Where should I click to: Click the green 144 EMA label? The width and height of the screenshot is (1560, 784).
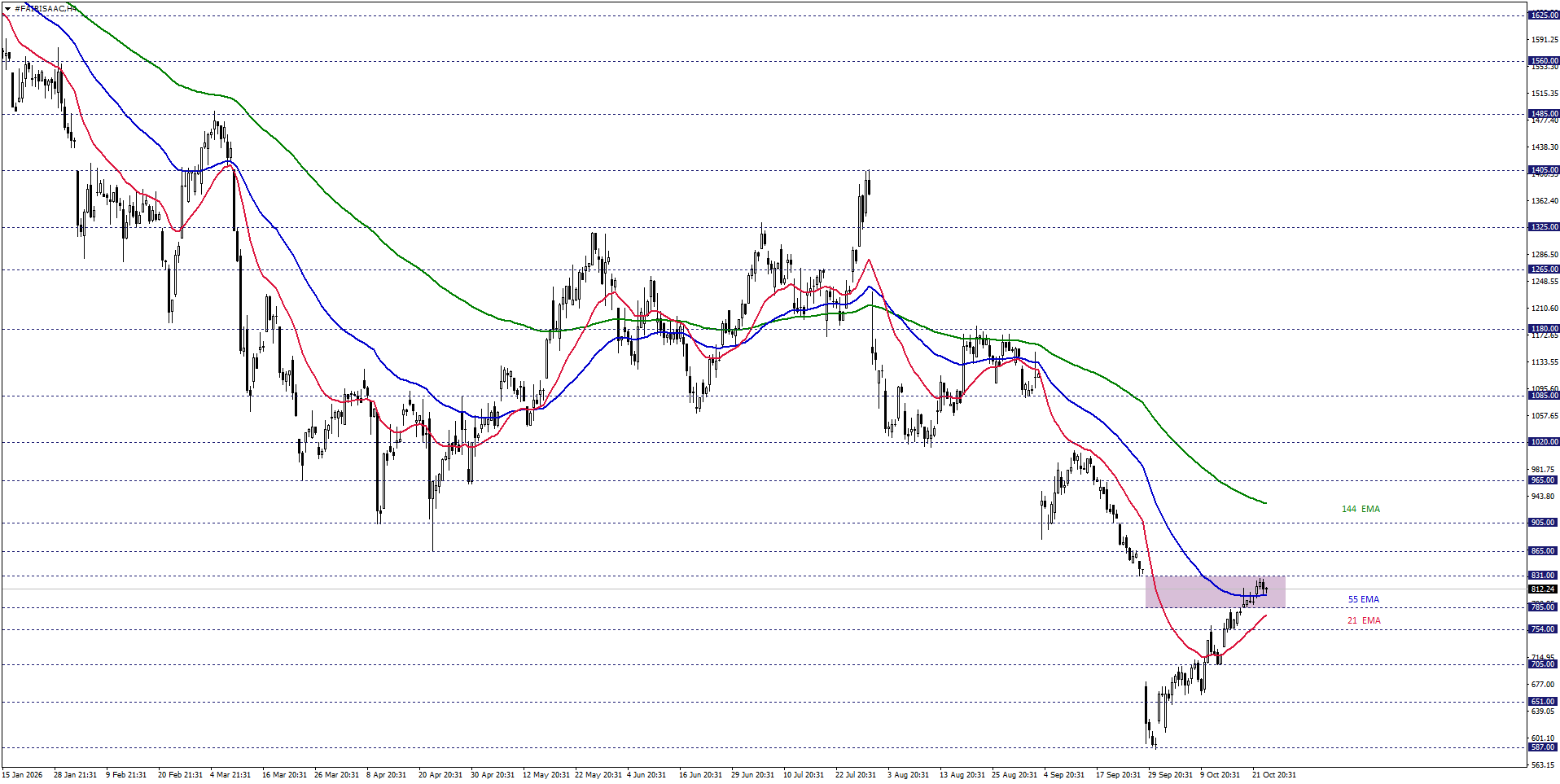tap(1361, 509)
